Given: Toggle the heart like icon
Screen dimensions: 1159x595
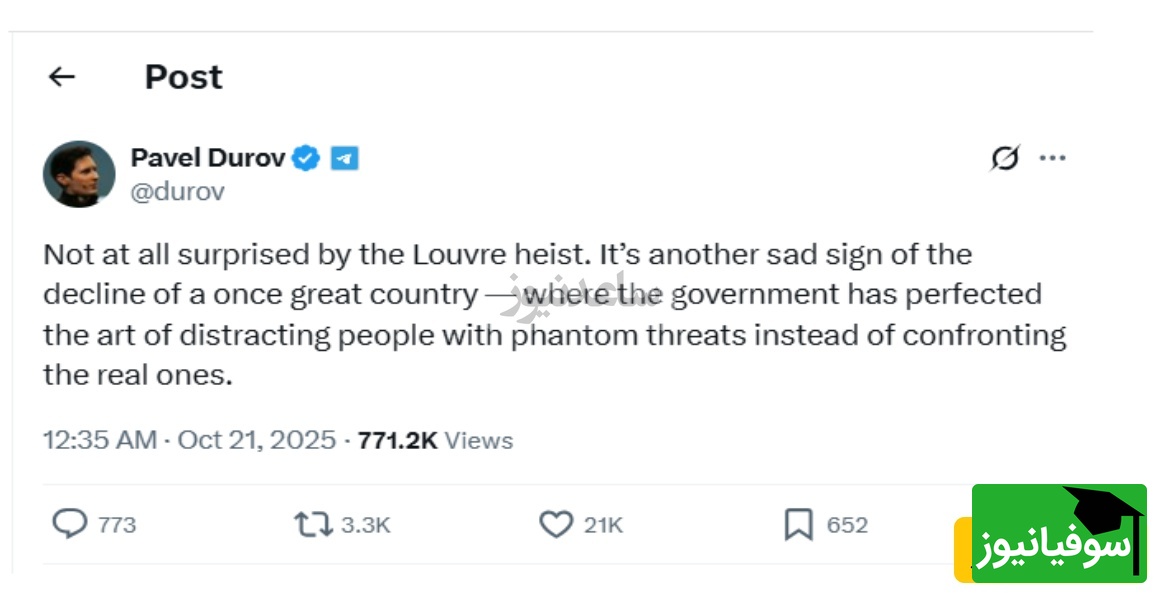Looking at the screenshot, I should point(555,524).
